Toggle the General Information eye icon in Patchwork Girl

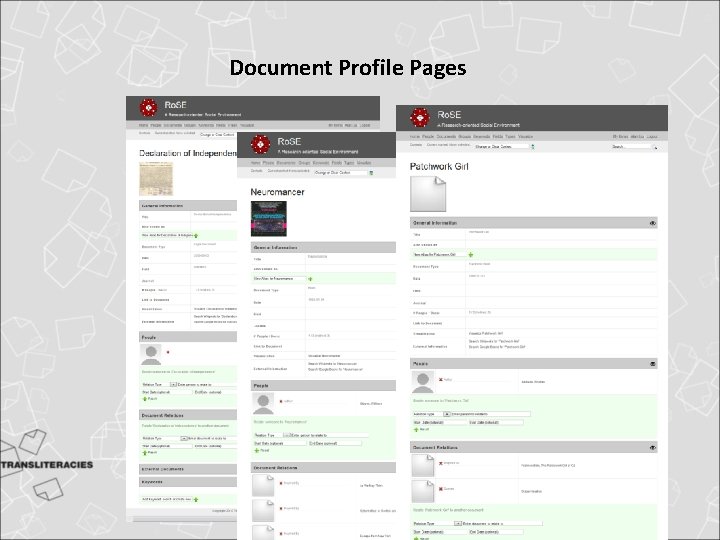[652, 223]
